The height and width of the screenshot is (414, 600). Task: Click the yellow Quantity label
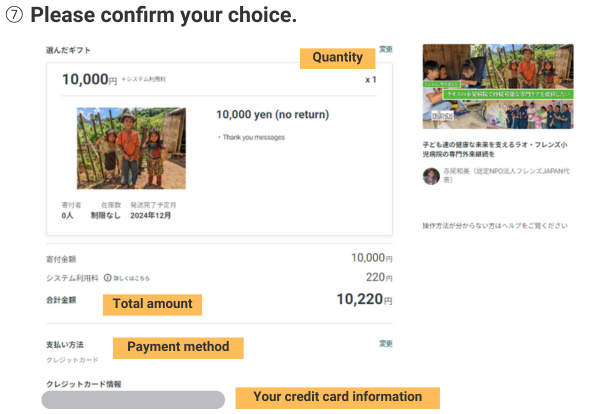pyautogui.click(x=337, y=58)
